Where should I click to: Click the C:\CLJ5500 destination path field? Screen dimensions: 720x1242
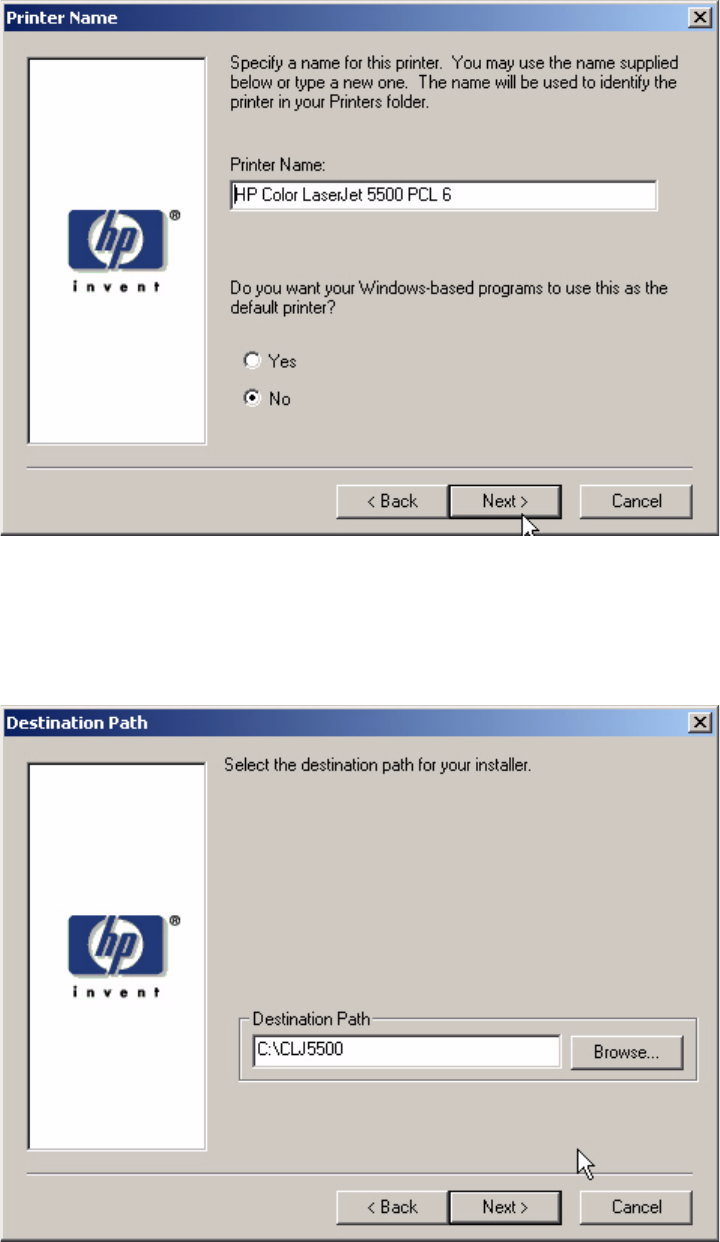coord(405,1052)
